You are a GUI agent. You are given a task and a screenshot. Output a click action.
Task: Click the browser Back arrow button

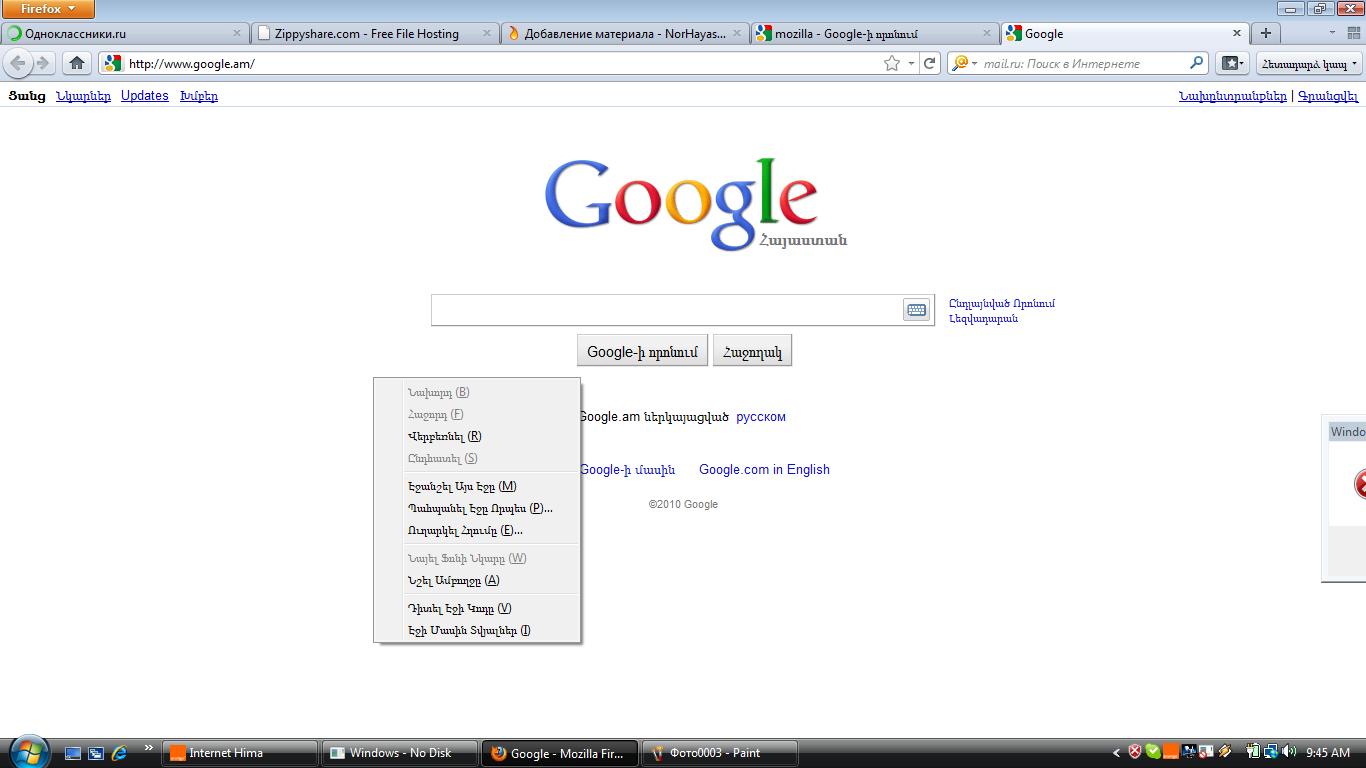pos(17,63)
